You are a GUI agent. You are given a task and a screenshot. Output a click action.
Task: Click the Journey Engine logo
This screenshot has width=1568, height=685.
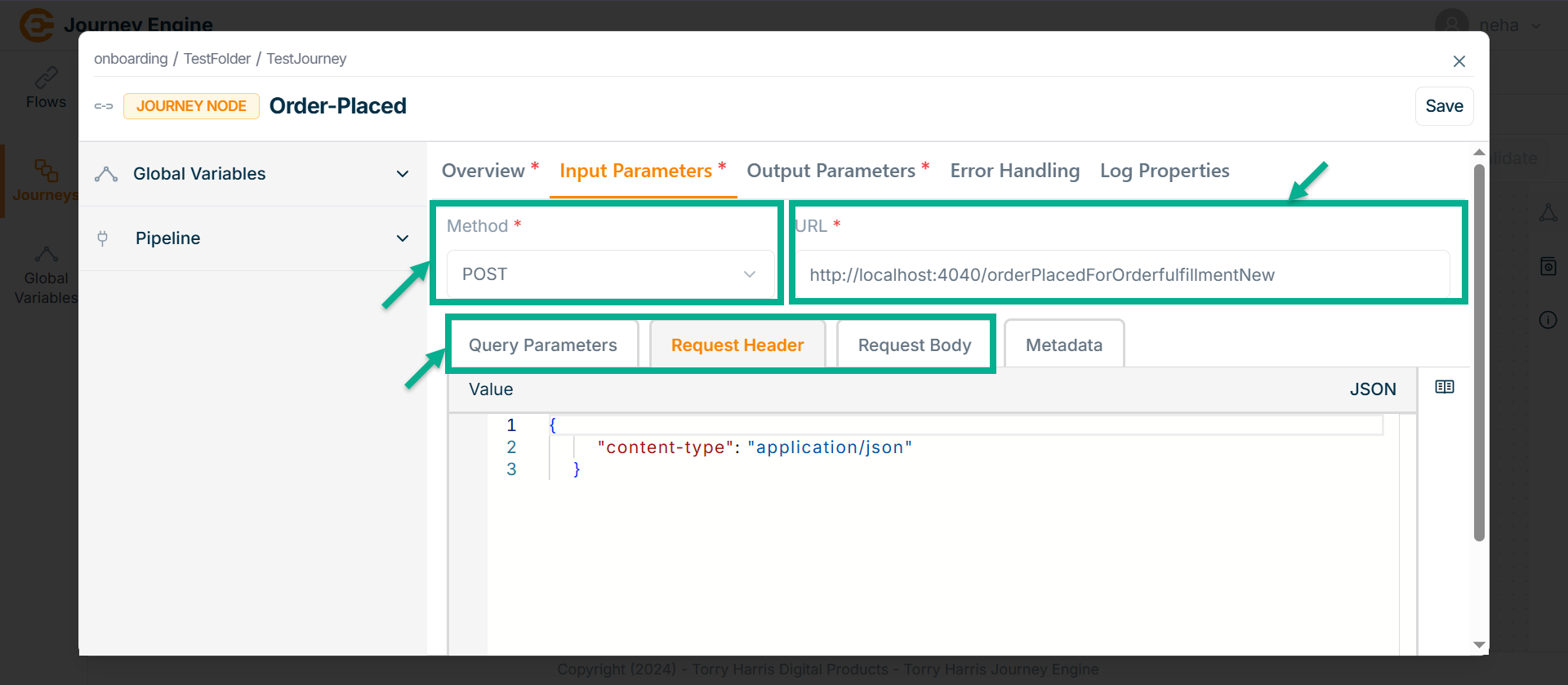pyautogui.click(x=37, y=24)
